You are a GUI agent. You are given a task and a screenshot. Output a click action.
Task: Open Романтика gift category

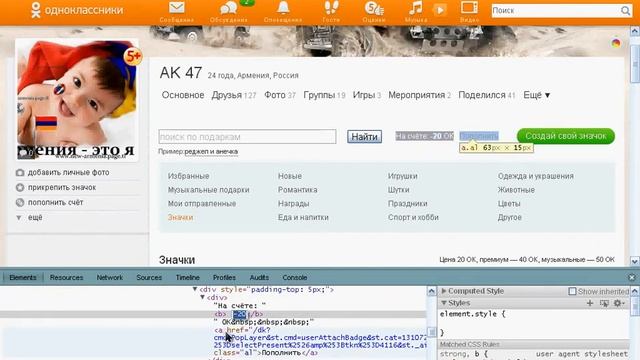[298, 190]
